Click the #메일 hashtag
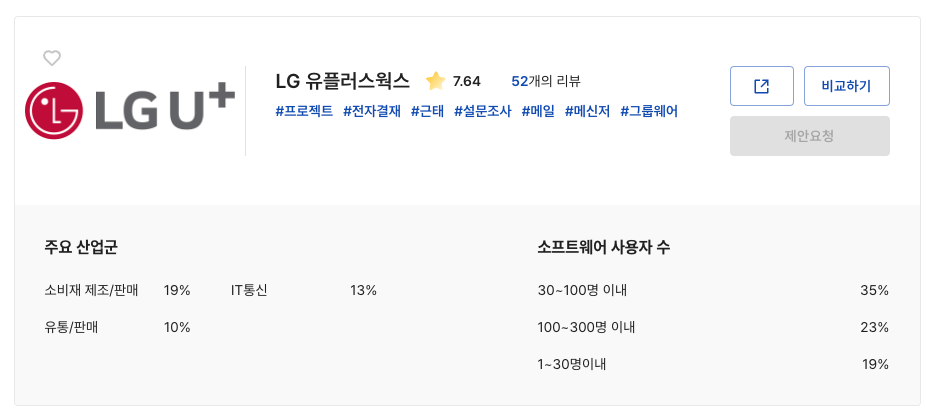926x416 pixels. [538, 111]
